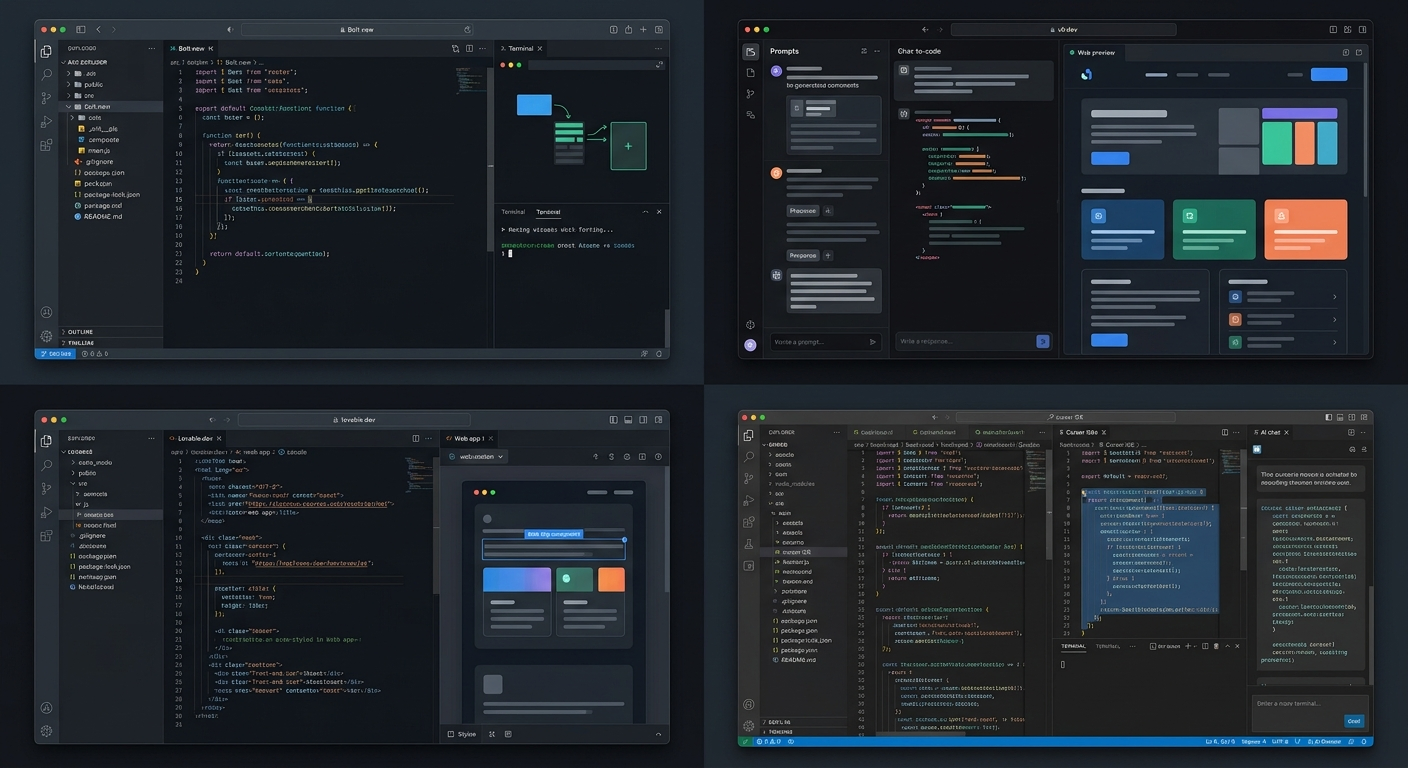Open Run and Debug in Bolt.new window

pos(46,122)
